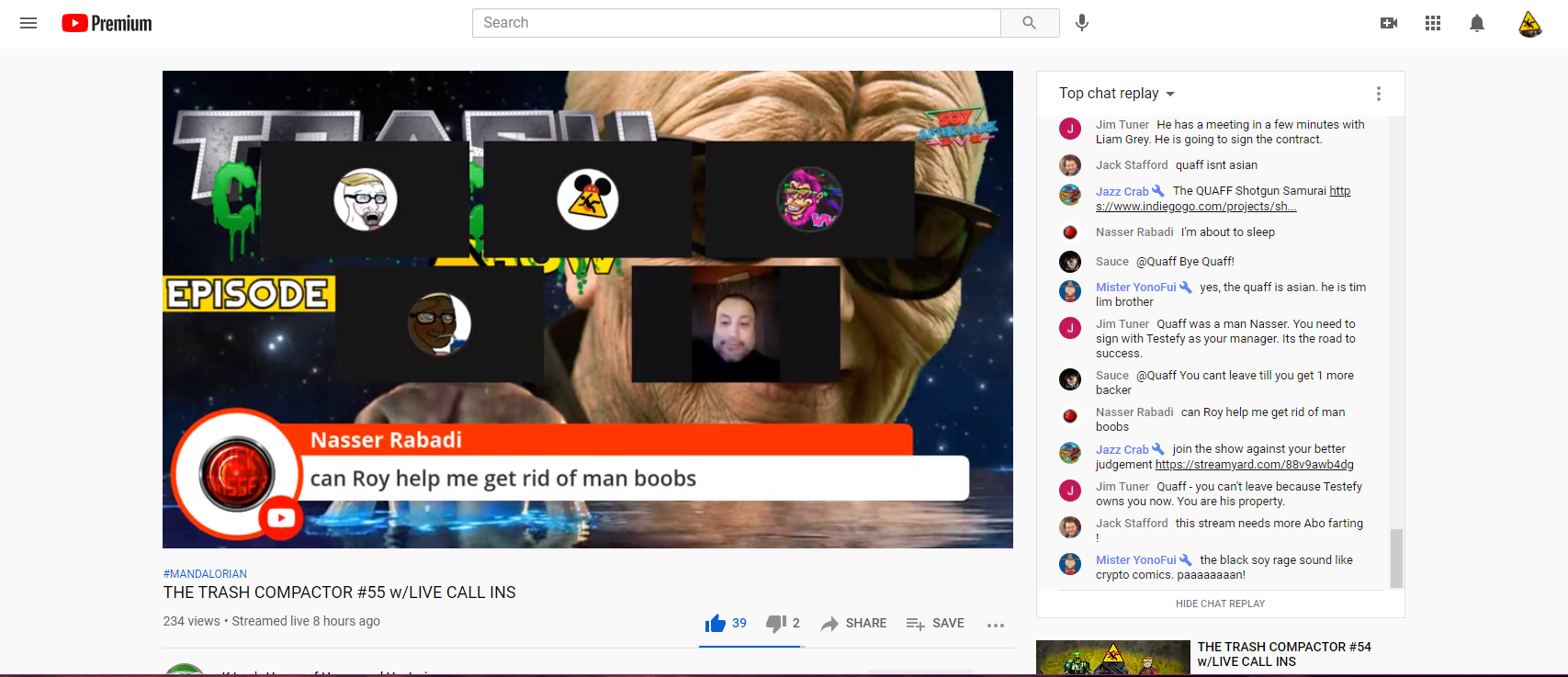Open the account avatar menu

pos(1530,23)
